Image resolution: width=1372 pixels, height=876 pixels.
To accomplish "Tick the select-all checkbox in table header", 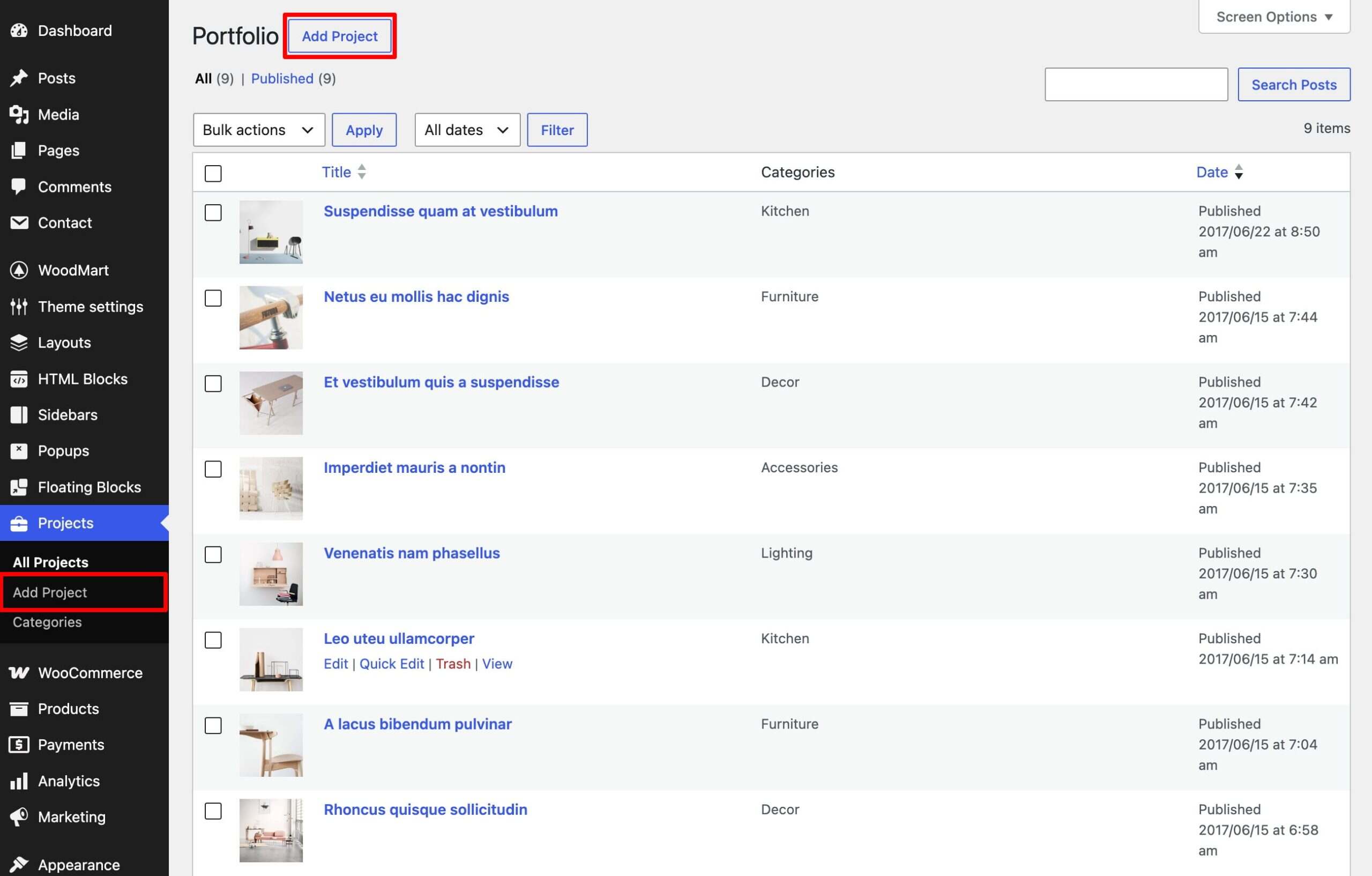I will pos(213,173).
